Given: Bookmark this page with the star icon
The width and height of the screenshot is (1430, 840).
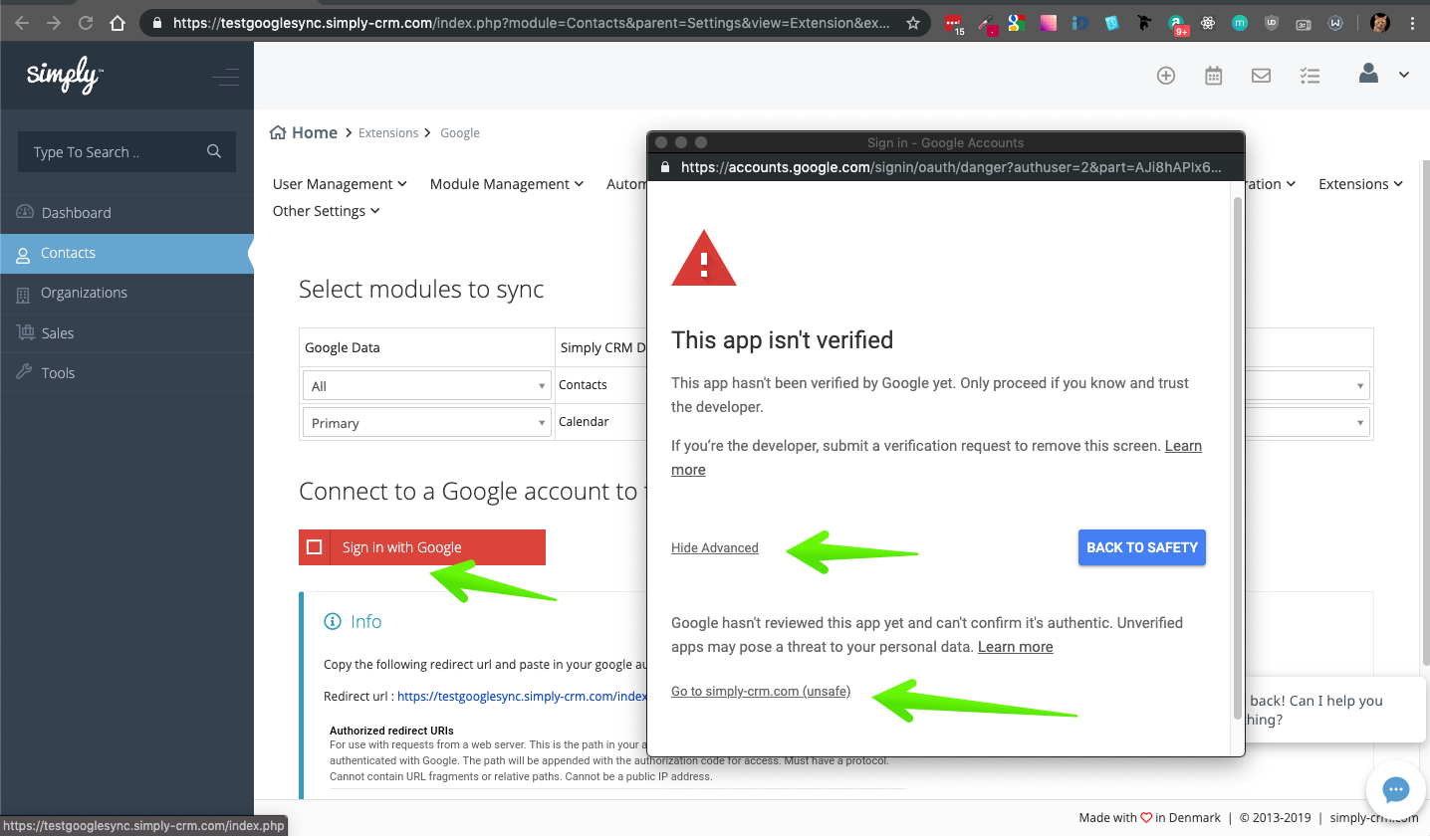Looking at the screenshot, I should tap(912, 23).
